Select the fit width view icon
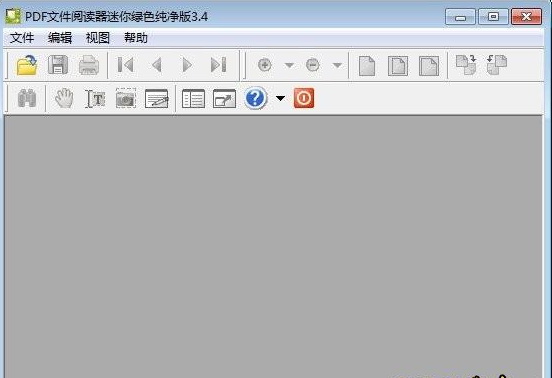This screenshot has width=552, height=378. (x=429, y=65)
